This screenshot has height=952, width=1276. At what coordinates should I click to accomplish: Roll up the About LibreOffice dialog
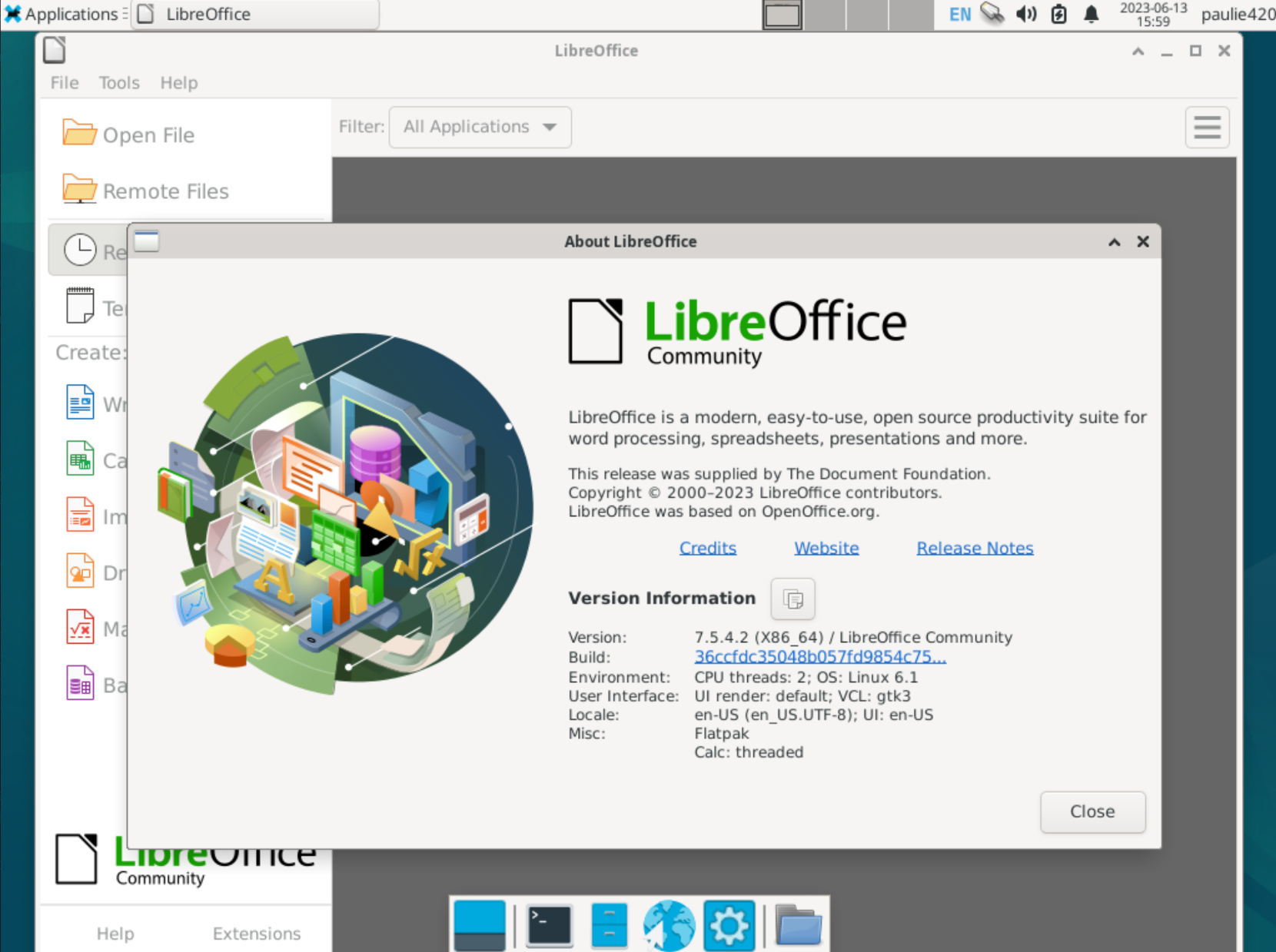[1114, 242]
